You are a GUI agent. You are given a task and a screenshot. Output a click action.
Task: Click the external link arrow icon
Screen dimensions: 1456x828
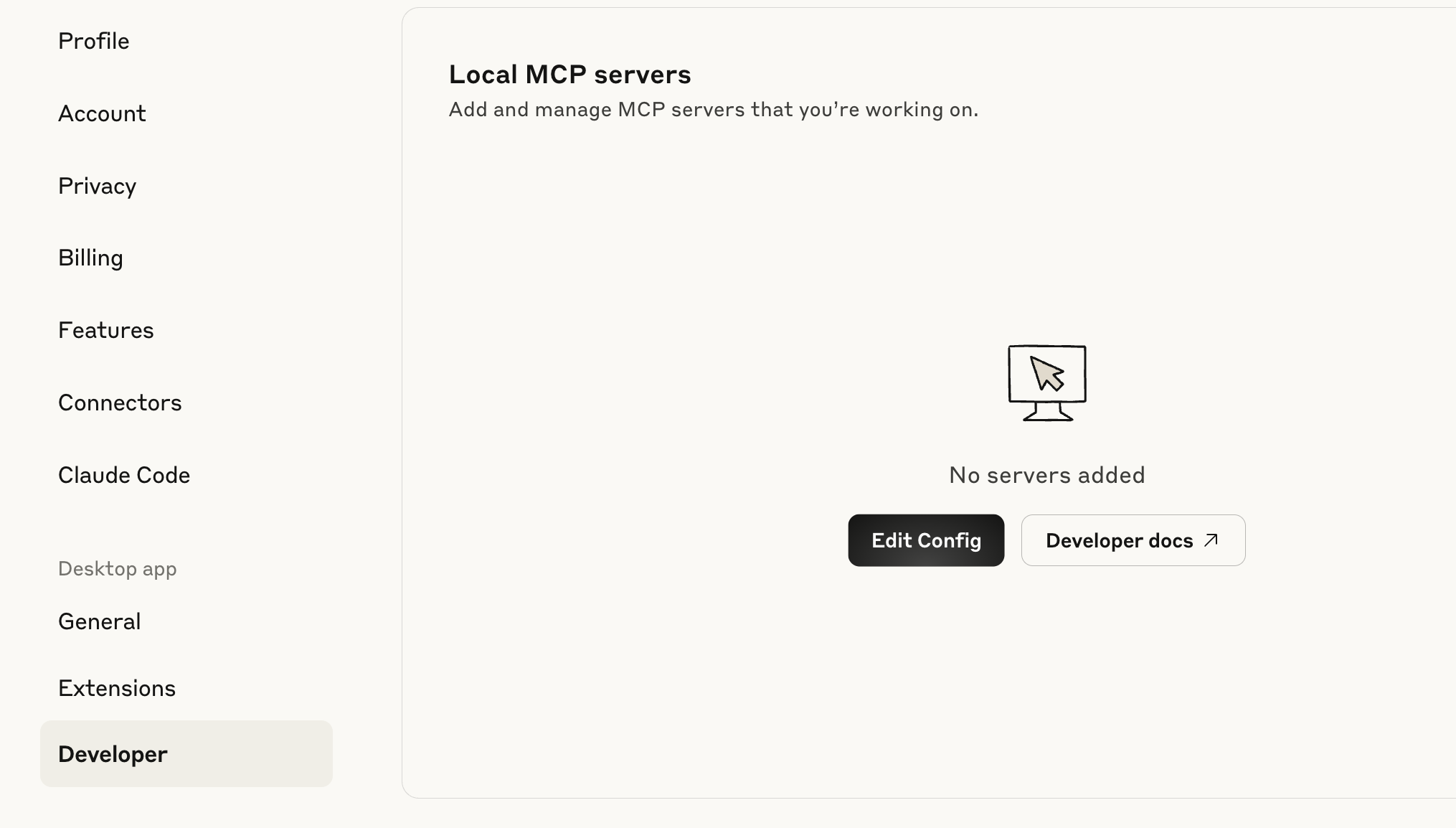[1211, 540]
